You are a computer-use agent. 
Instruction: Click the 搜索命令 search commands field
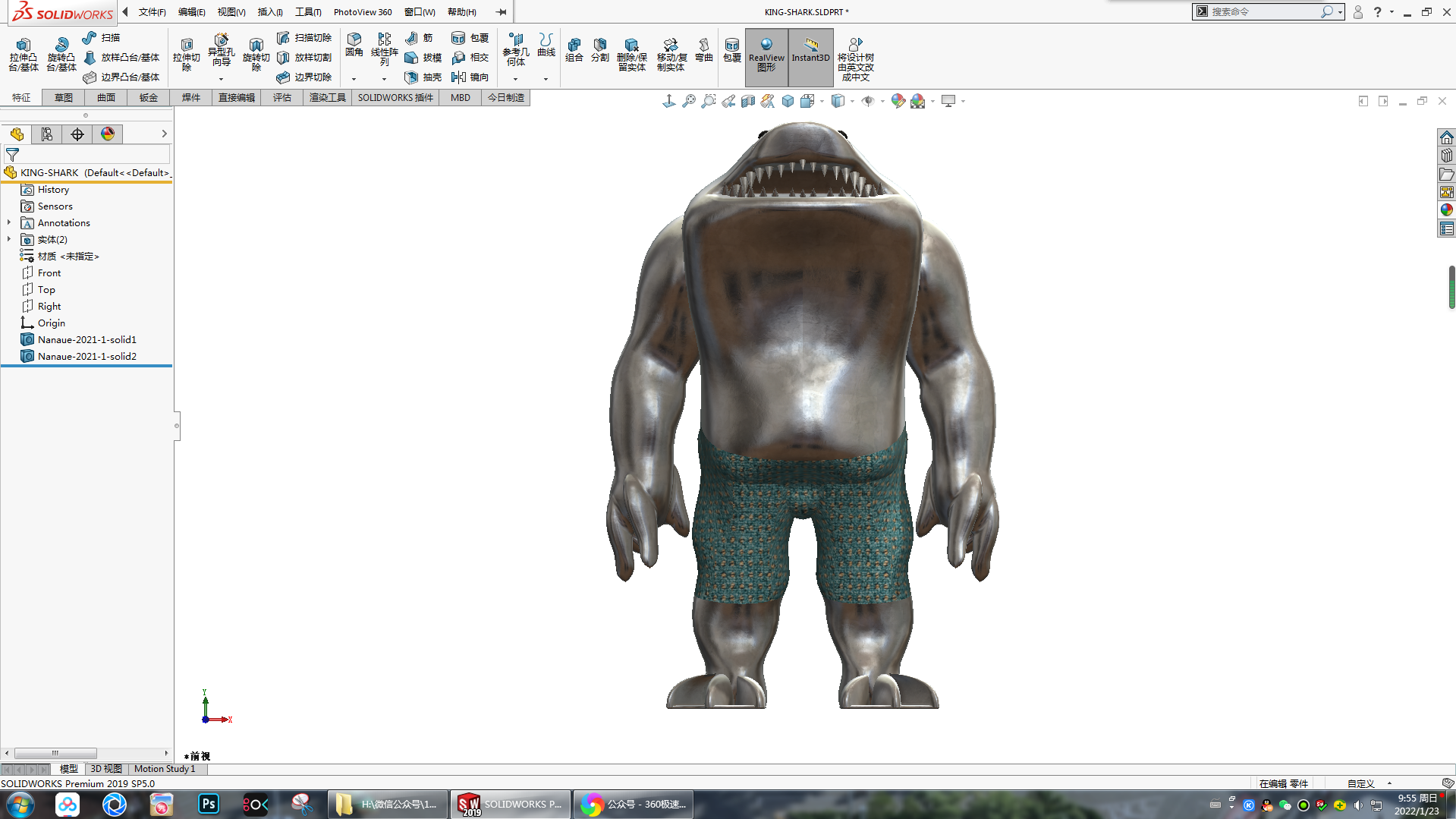(x=1264, y=12)
